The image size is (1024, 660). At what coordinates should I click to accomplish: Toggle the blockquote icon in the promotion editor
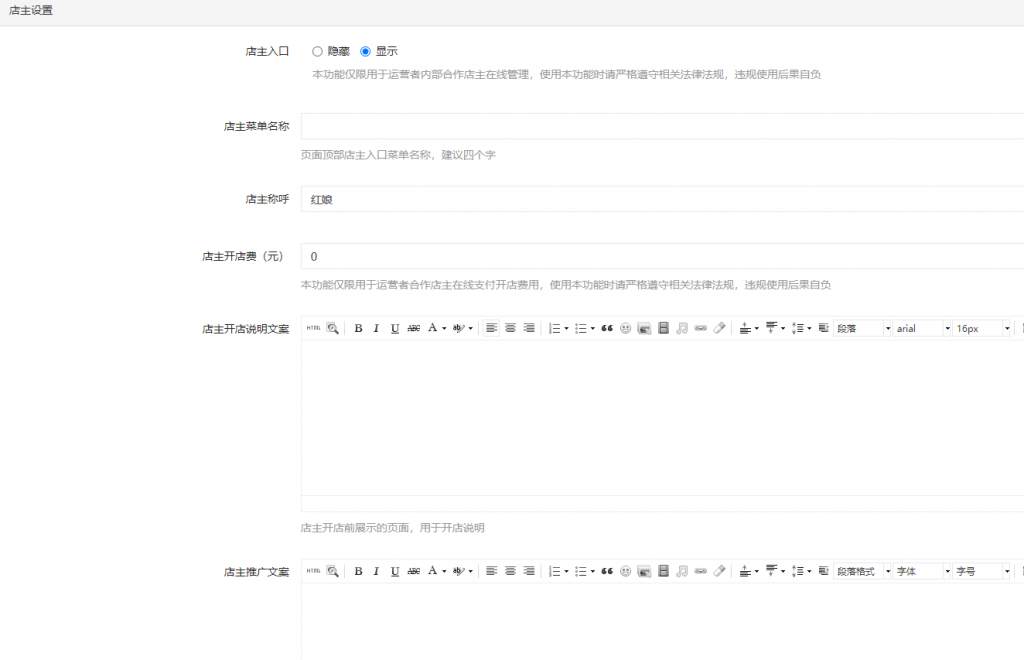tap(607, 571)
